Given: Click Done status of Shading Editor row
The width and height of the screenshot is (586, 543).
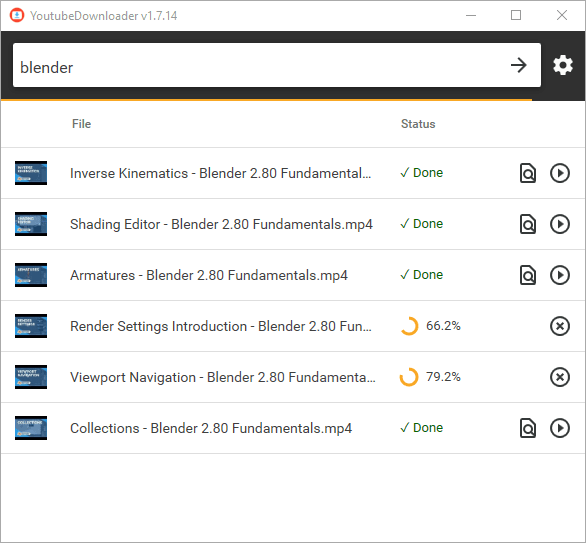Looking at the screenshot, I should pos(422,223).
